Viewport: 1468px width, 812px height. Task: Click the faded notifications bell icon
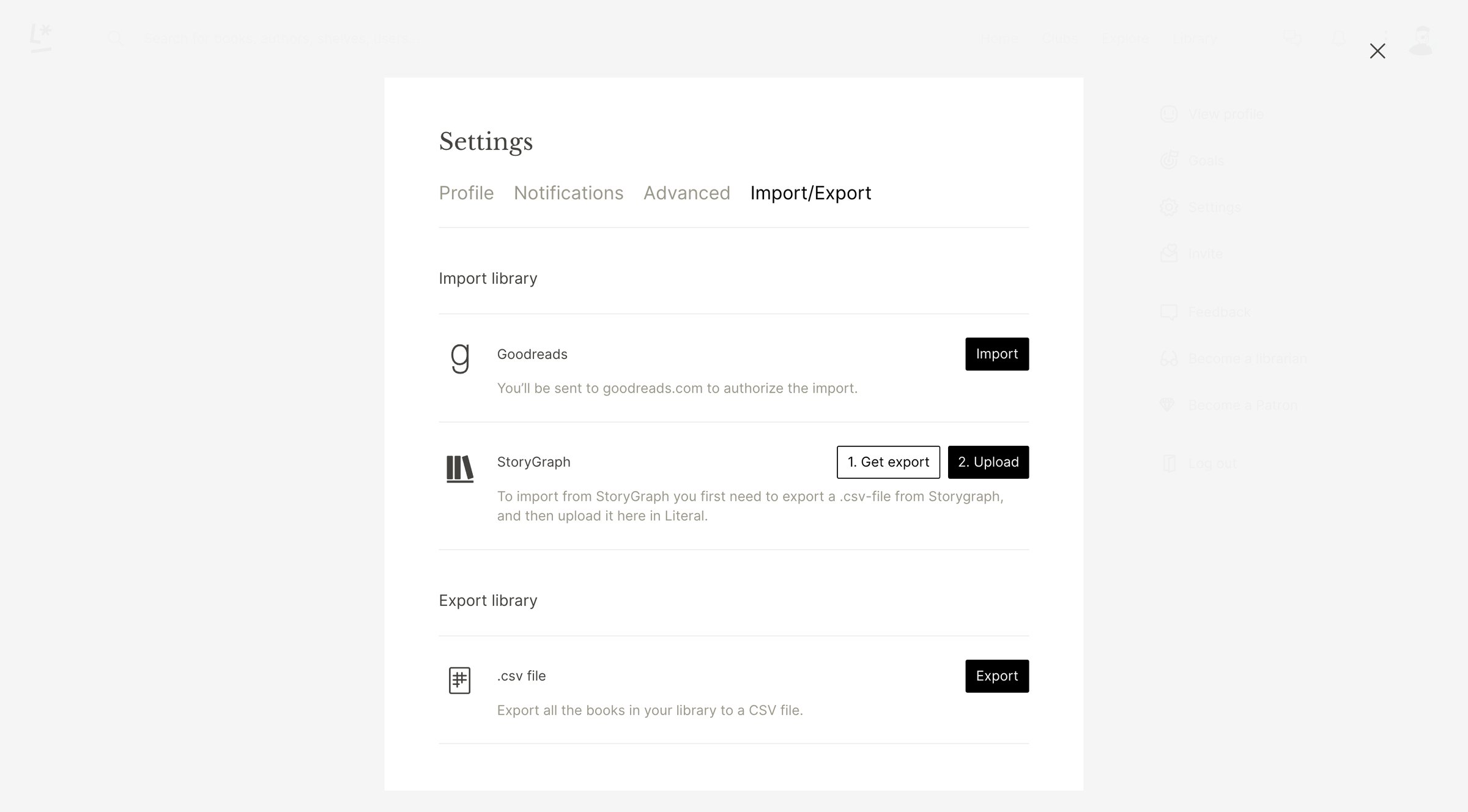(1339, 39)
